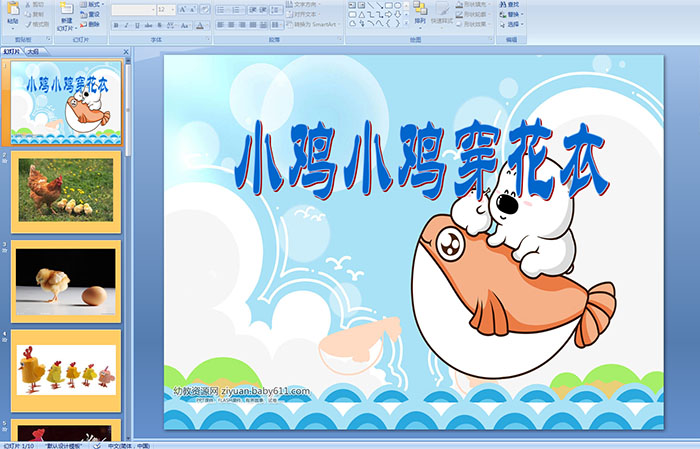Screen dimensions: 700x449
Task: Center the paragraph text
Action: (231, 25)
